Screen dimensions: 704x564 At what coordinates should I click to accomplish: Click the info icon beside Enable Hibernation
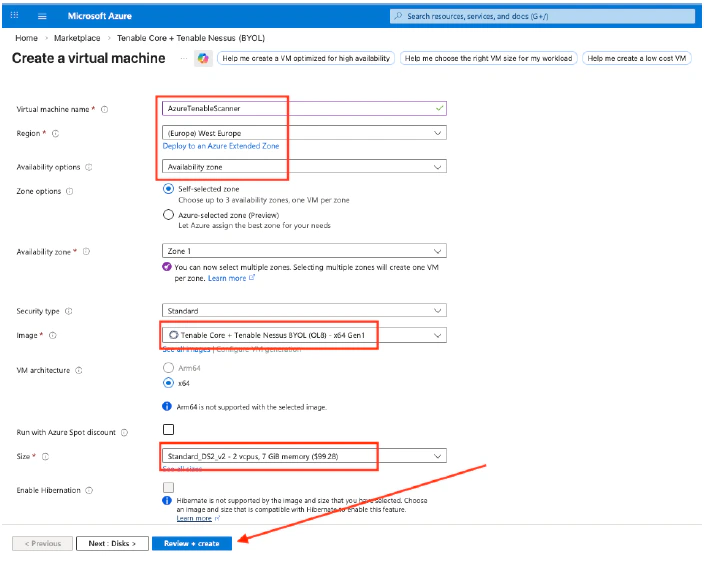pyautogui.click(x=89, y=490)
